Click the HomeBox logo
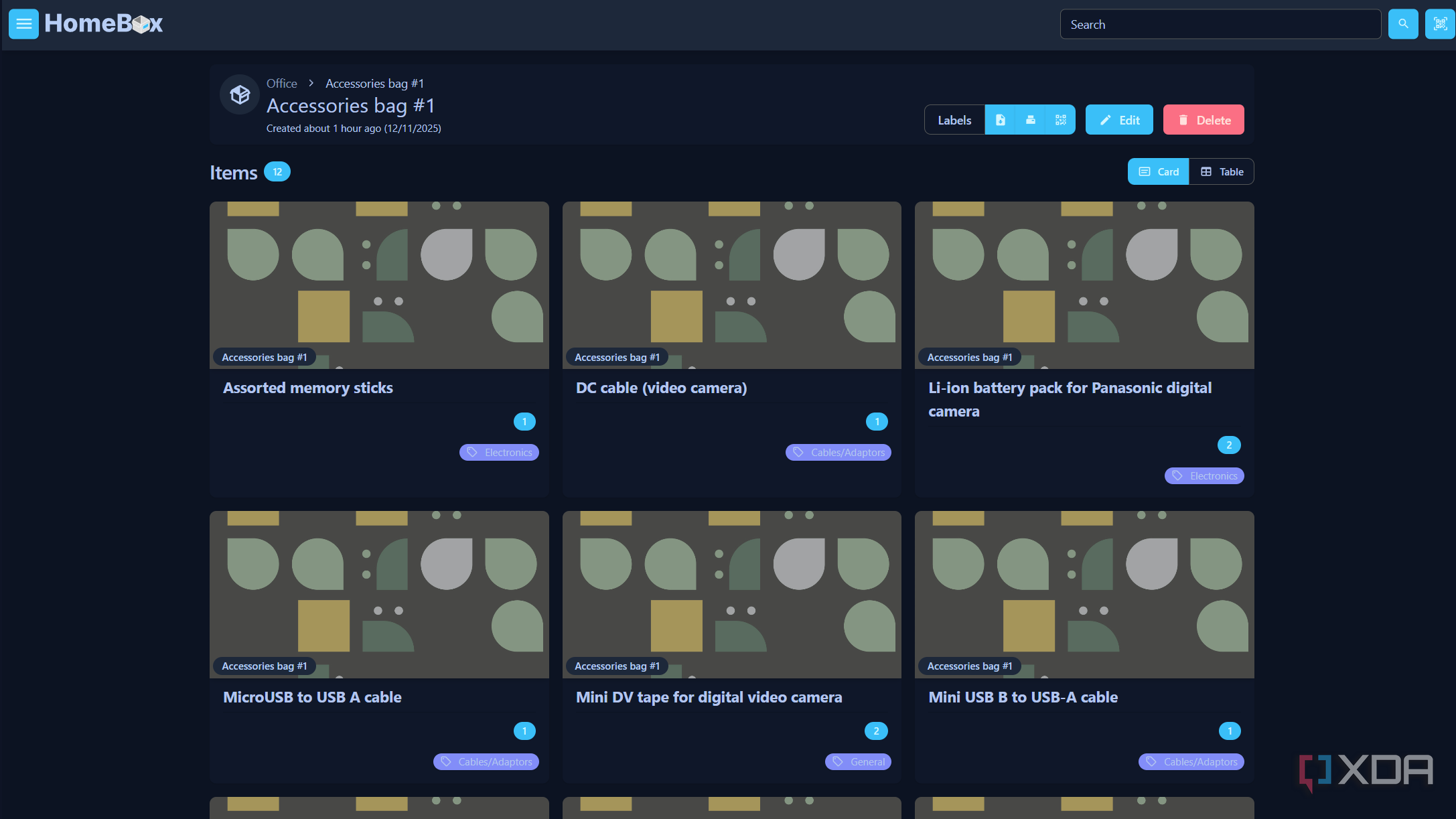Viewport: 1456px width, 819px height. point(104,24)
